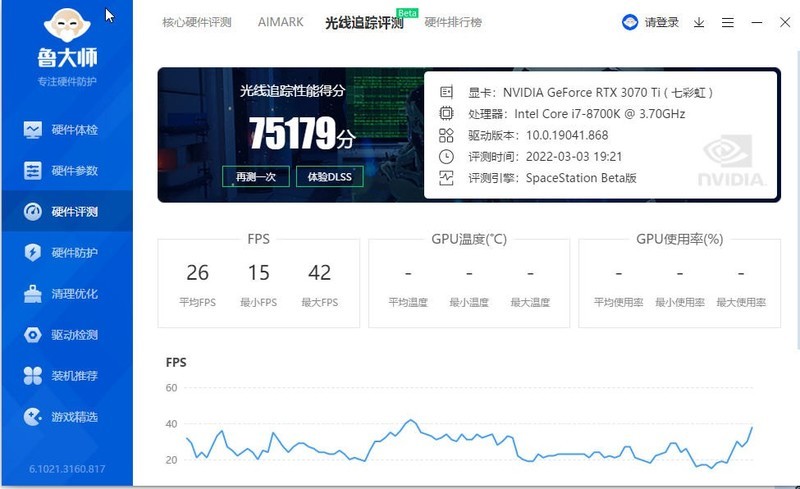Click the 再测一次 button
Image resolution: width=800 pixels, height=489 pixels.
pyautogui.click(x=256, y=177)
